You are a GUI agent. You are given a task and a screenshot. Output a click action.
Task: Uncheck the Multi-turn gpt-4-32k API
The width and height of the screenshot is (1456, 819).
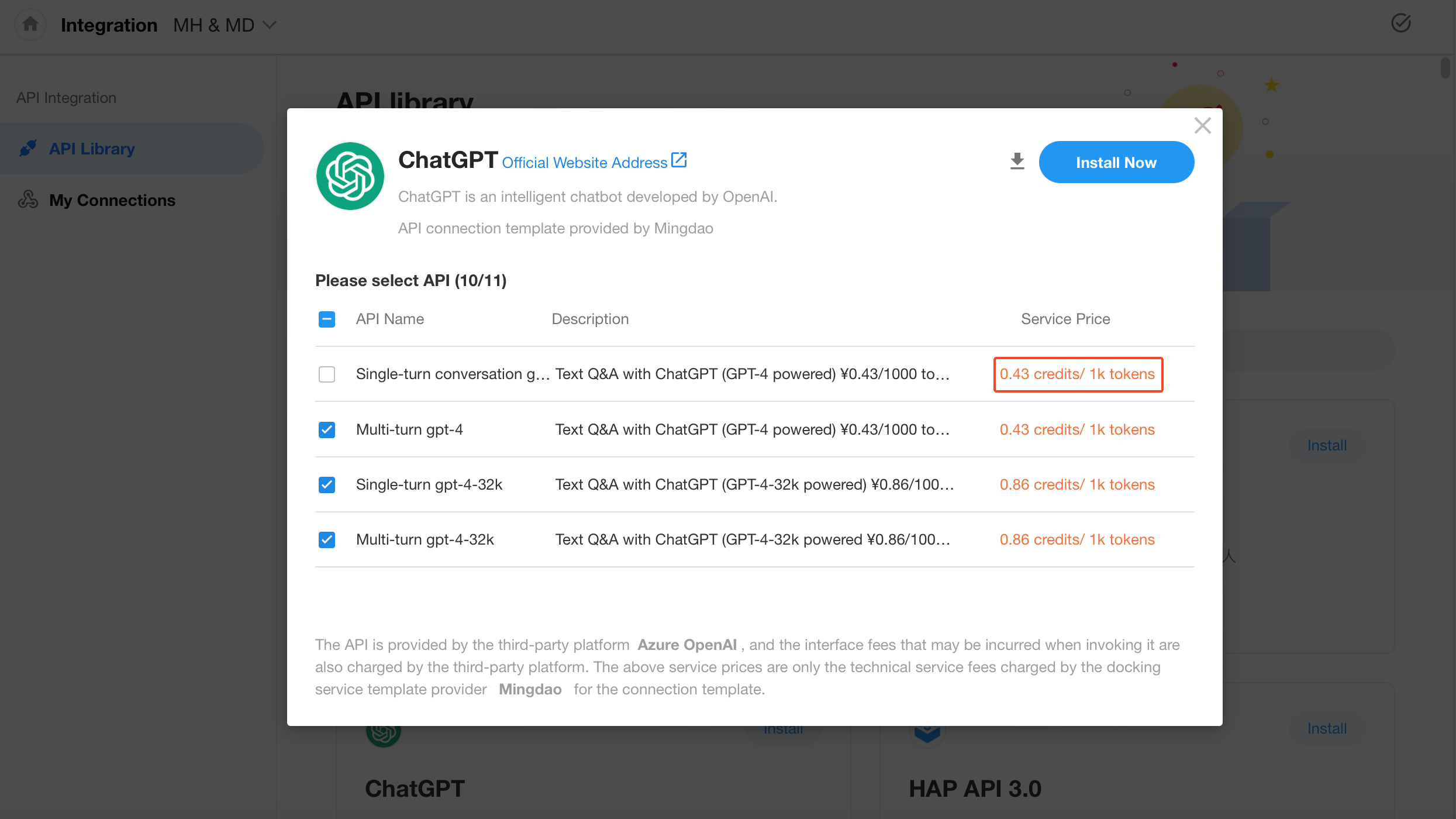[x=327, y=540]
